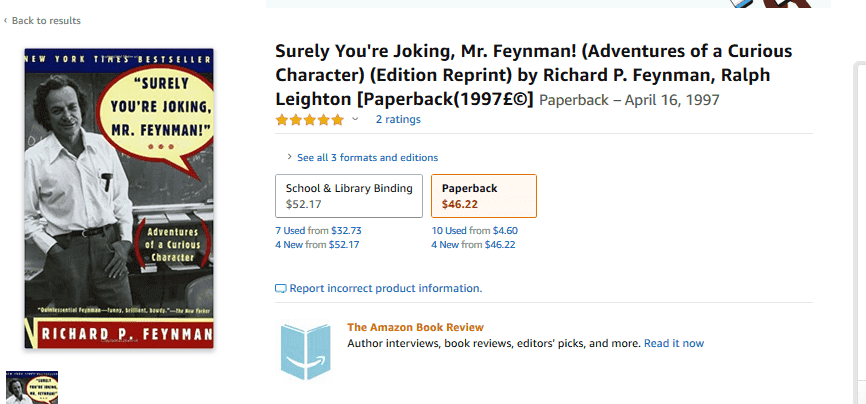The width and height of the screenshot is (866, 404).
Task: Expand See all 3 formats and editions
Action: click(x=367, y=158)
